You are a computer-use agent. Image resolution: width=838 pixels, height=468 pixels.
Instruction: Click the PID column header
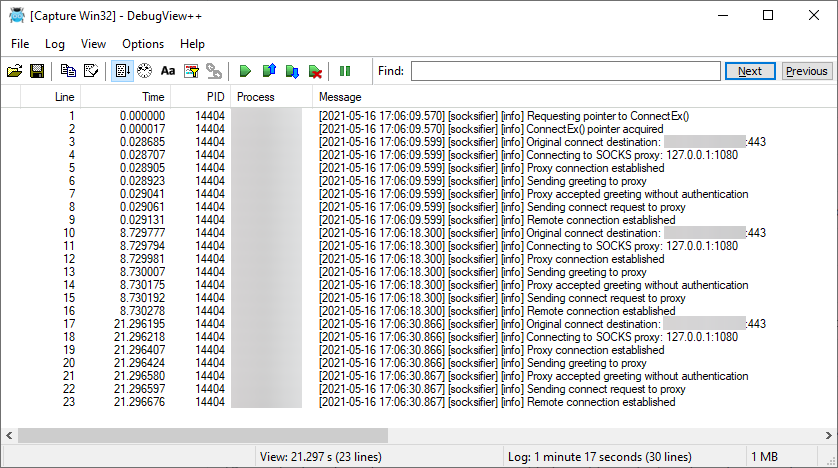tap(200, 97)
